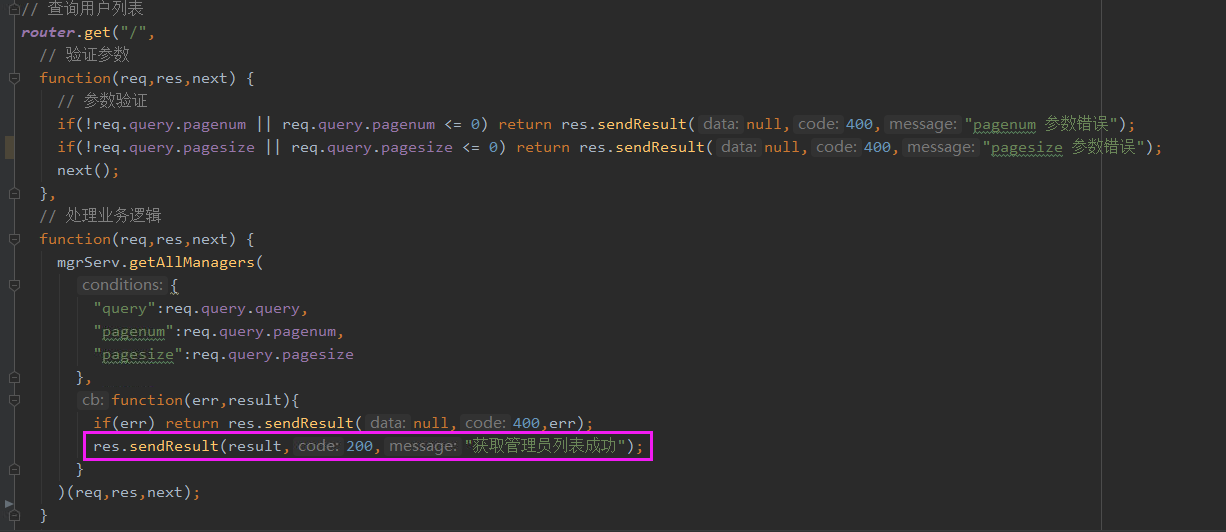Click "req.query.query" value in conditions
The image size is (1226, 532).
click(x=232, y=308)
